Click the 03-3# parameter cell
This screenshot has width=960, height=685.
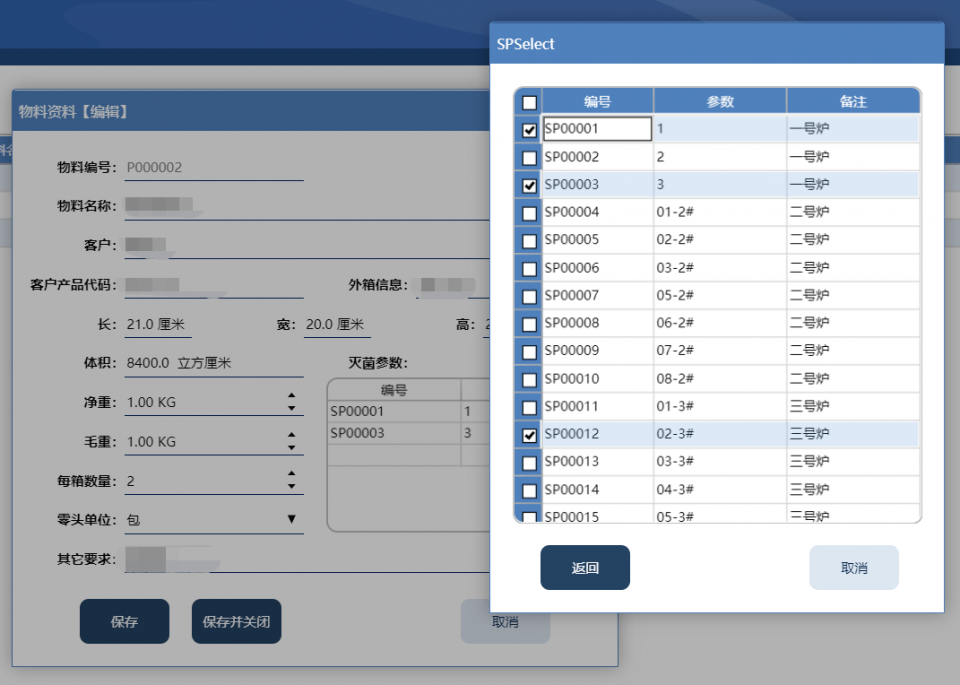click(x=720, y=461)
